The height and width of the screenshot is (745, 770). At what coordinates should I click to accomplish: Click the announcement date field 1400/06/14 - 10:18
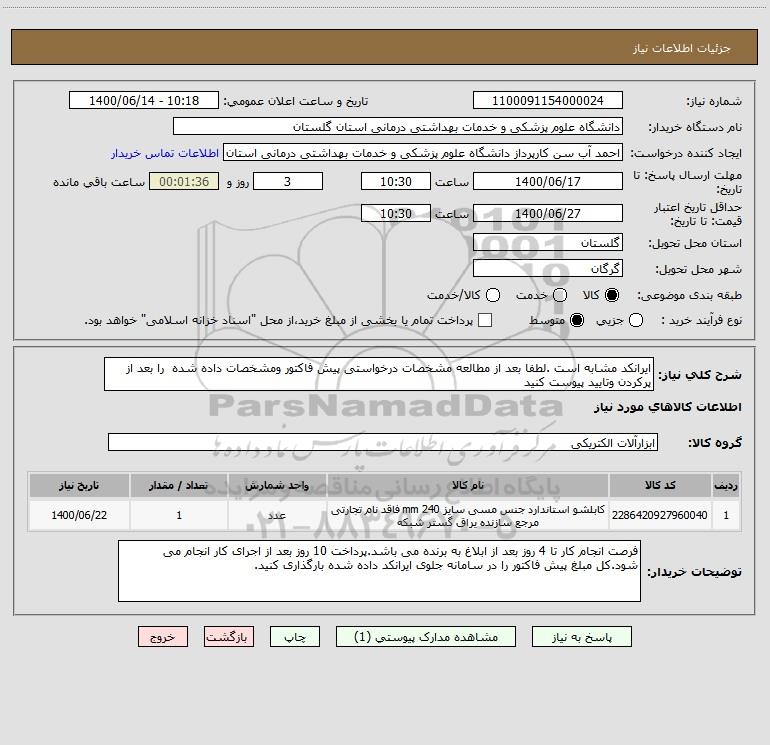pos(144,101)
